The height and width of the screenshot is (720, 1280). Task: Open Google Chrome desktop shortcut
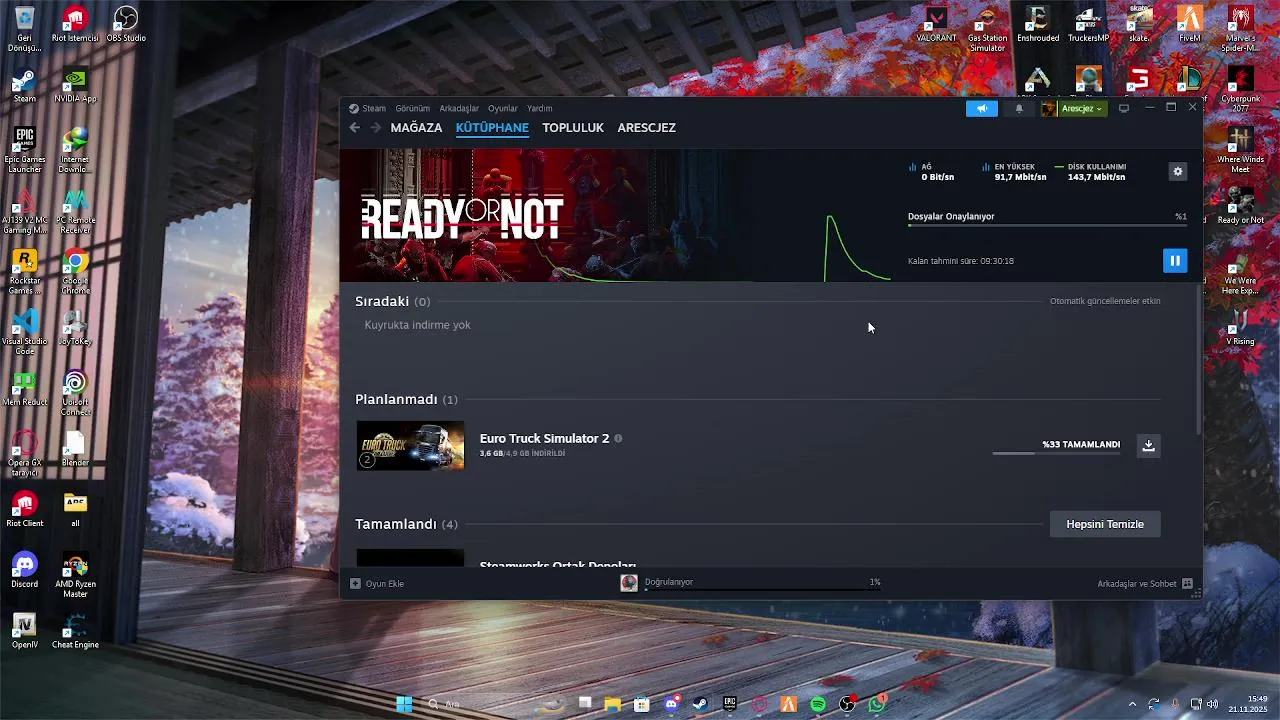tap(75, 272)
